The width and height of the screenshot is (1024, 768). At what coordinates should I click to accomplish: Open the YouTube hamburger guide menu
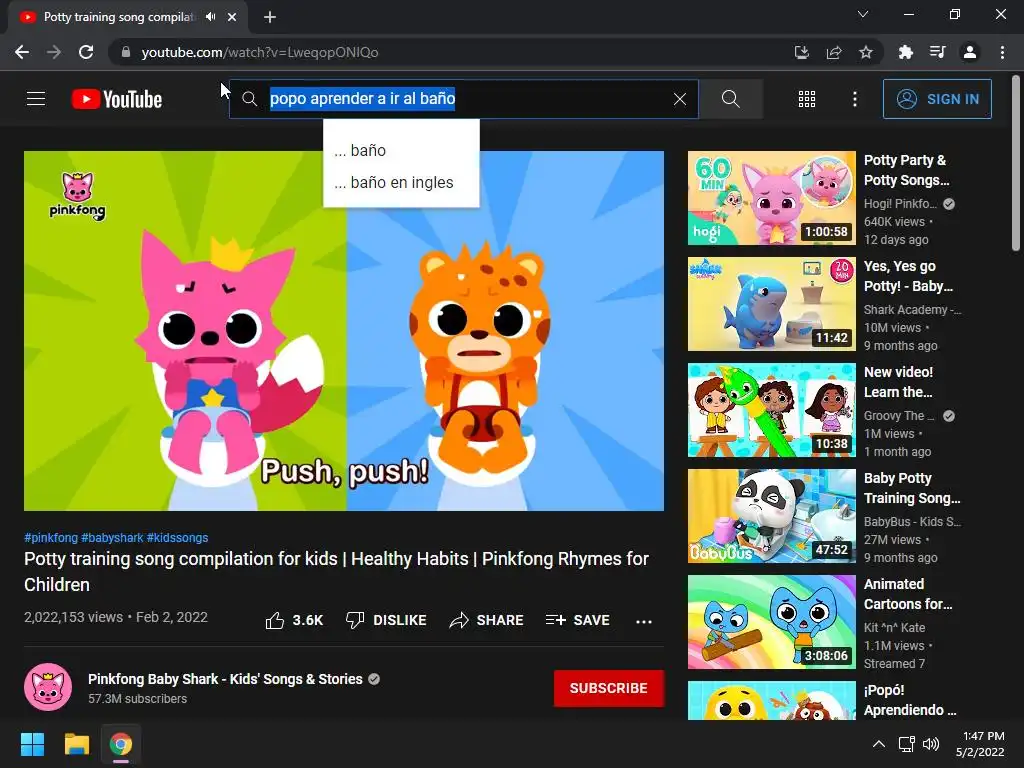point(36,99)
